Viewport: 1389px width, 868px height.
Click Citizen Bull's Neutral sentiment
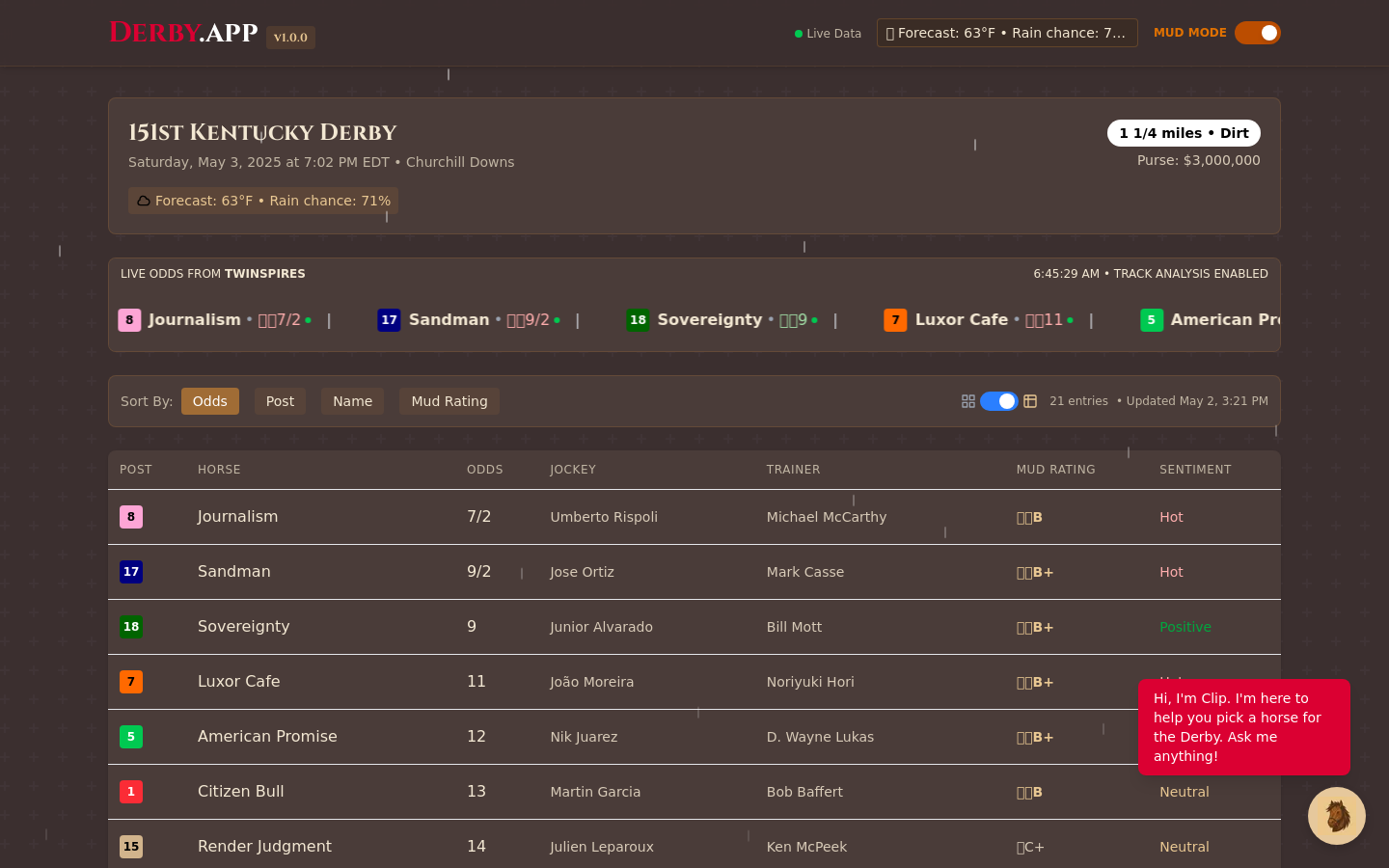point(1185,792)
